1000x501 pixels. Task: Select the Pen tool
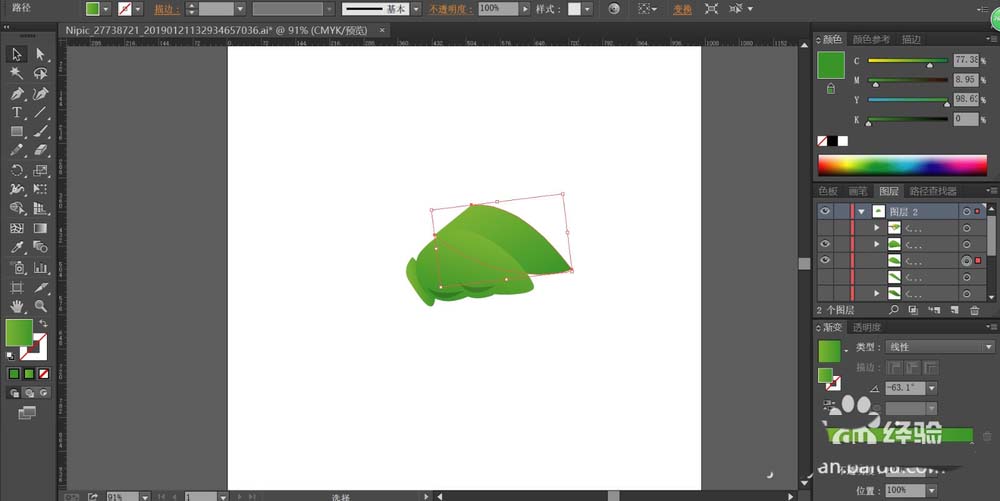17,94
